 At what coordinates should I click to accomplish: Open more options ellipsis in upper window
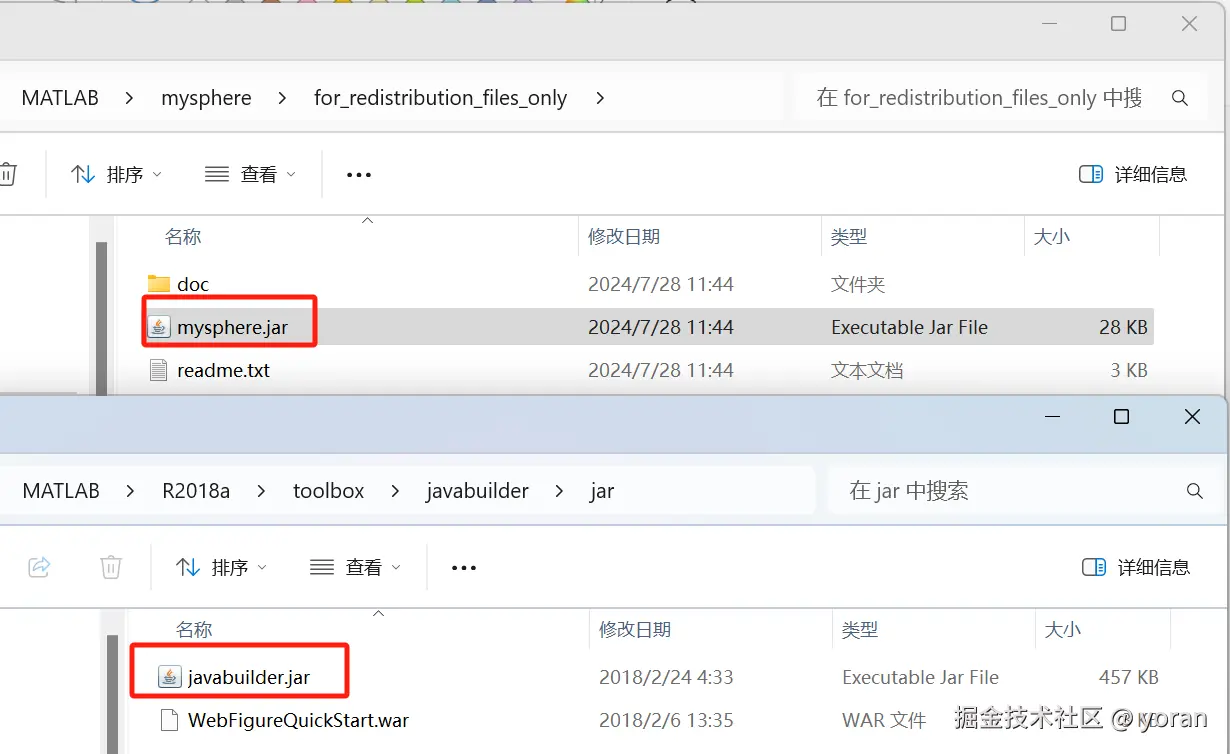click(359, 174)
